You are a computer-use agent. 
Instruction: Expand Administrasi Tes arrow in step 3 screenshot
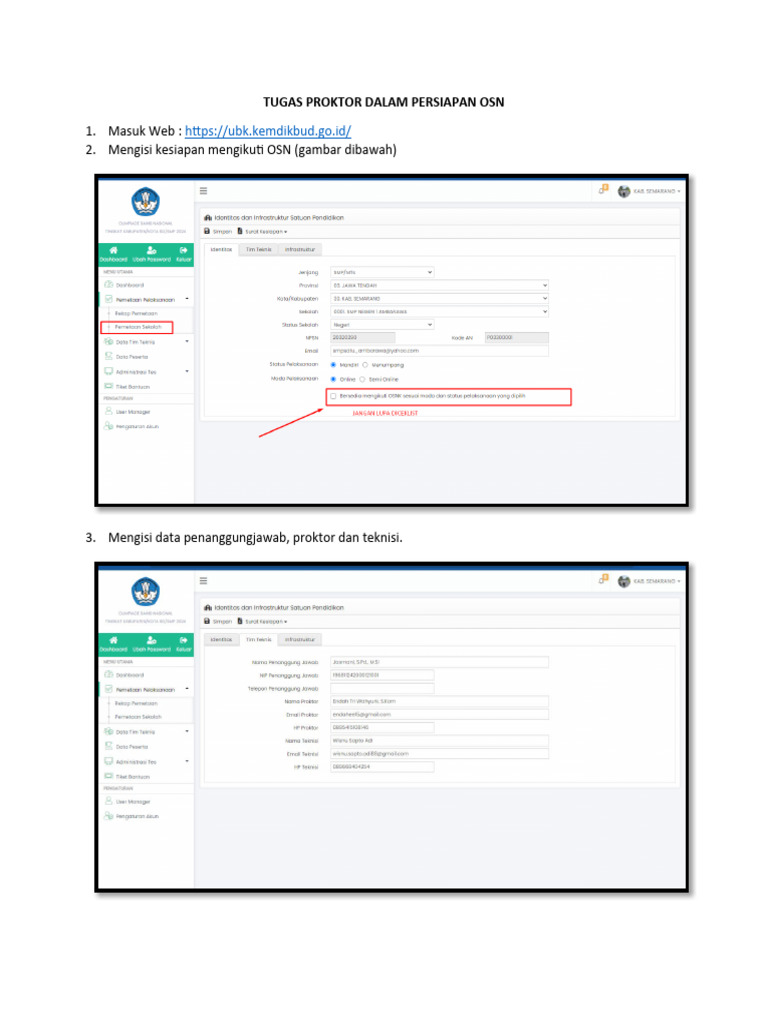click(187, 761)
